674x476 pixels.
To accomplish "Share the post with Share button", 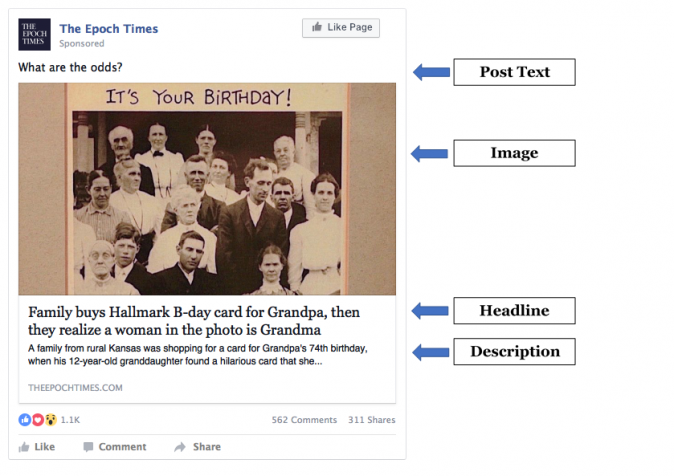I will [197, 447].
